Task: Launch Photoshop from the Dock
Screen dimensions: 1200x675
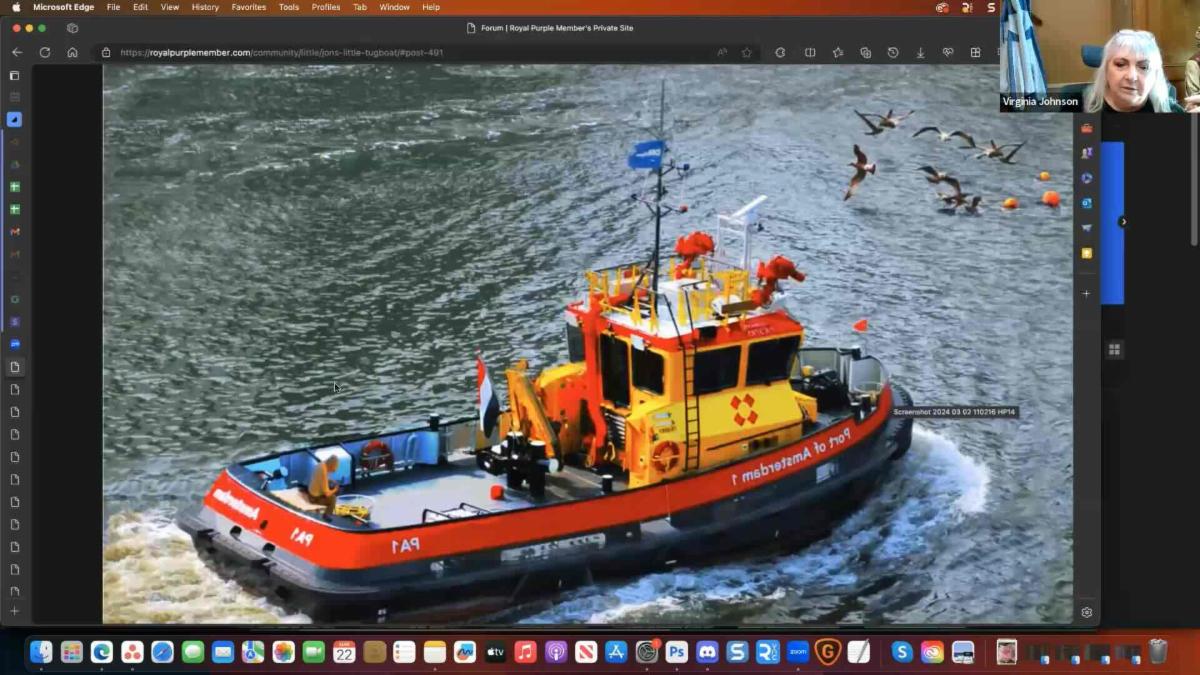Action: [677, 652]
